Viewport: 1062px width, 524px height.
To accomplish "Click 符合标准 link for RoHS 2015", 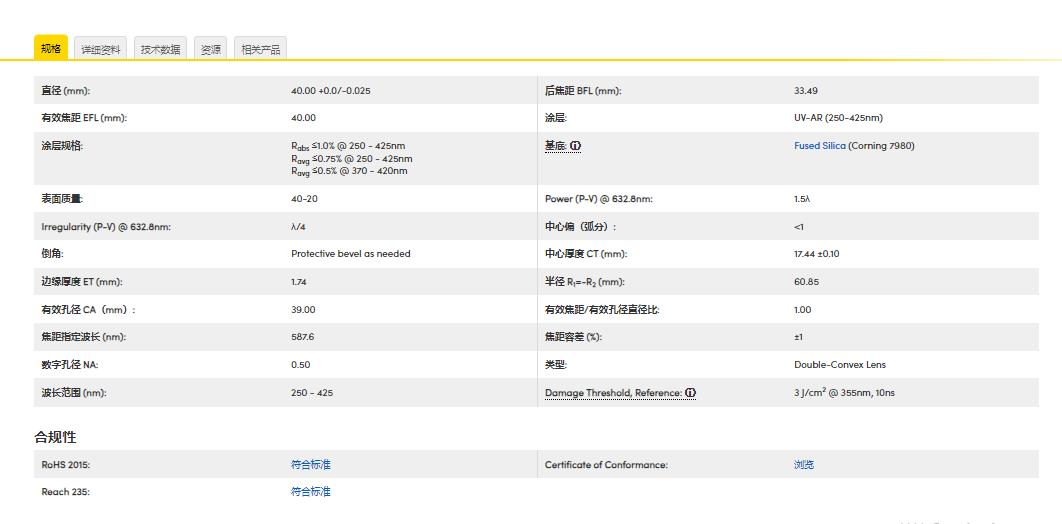I will click(x=310, y=465).
